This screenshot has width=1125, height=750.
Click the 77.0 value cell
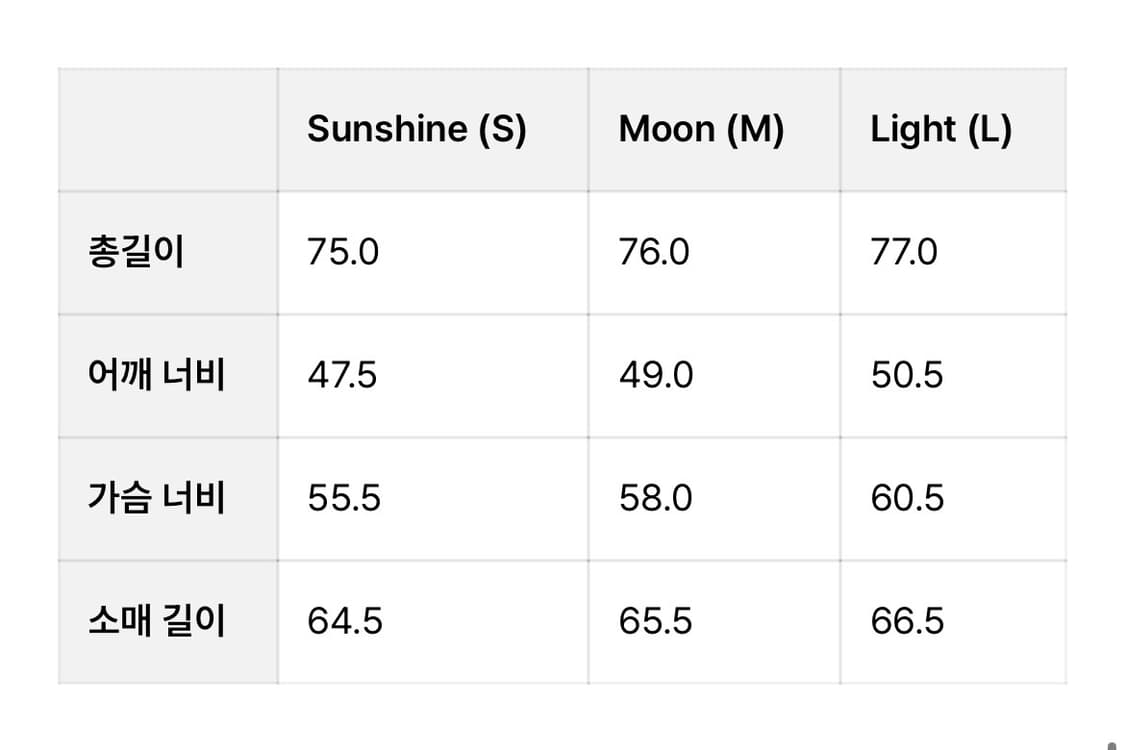904,252
